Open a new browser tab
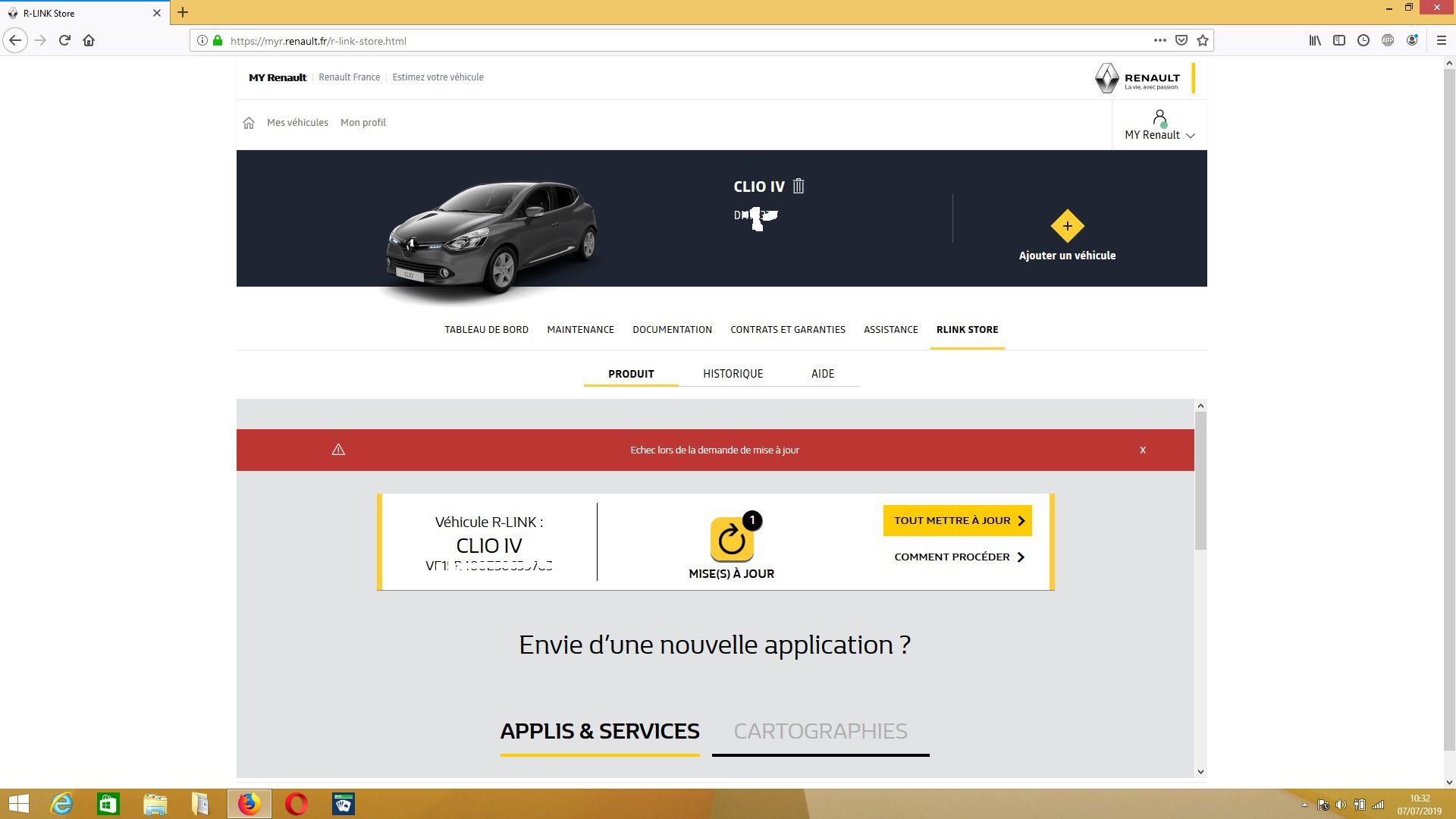Screen dimensions: 1456x819 click(183, 12)
